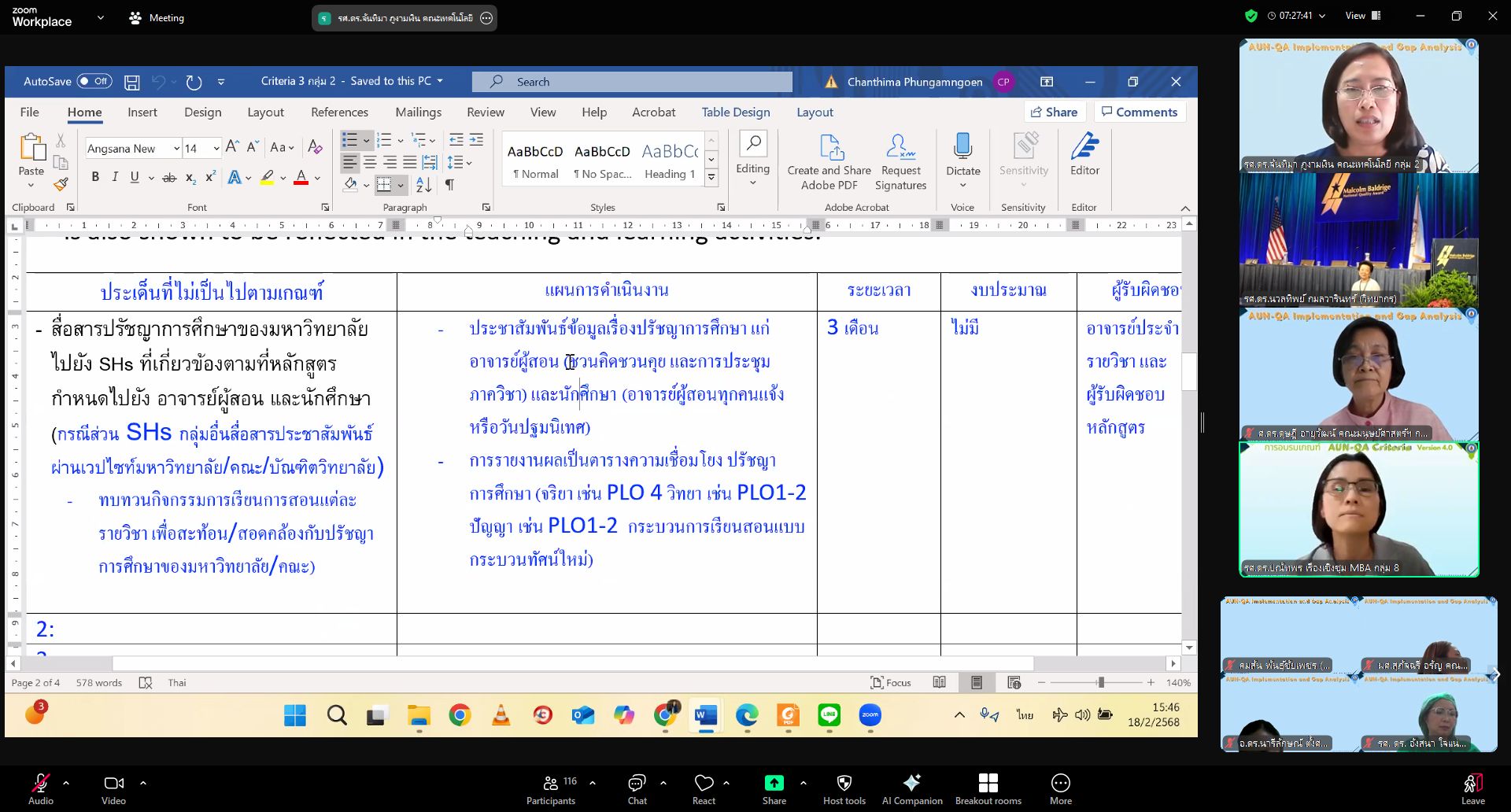Decrease indent in Paragraph group
The height and width of the screenshot is (812, 1511).
[456, 140]
